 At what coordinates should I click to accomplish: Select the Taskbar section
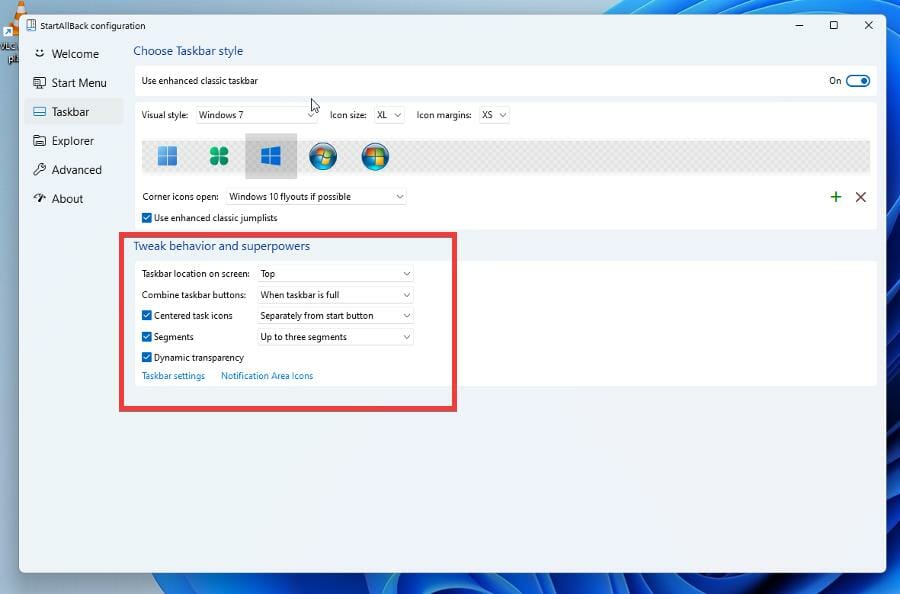[x=75, y=111]
